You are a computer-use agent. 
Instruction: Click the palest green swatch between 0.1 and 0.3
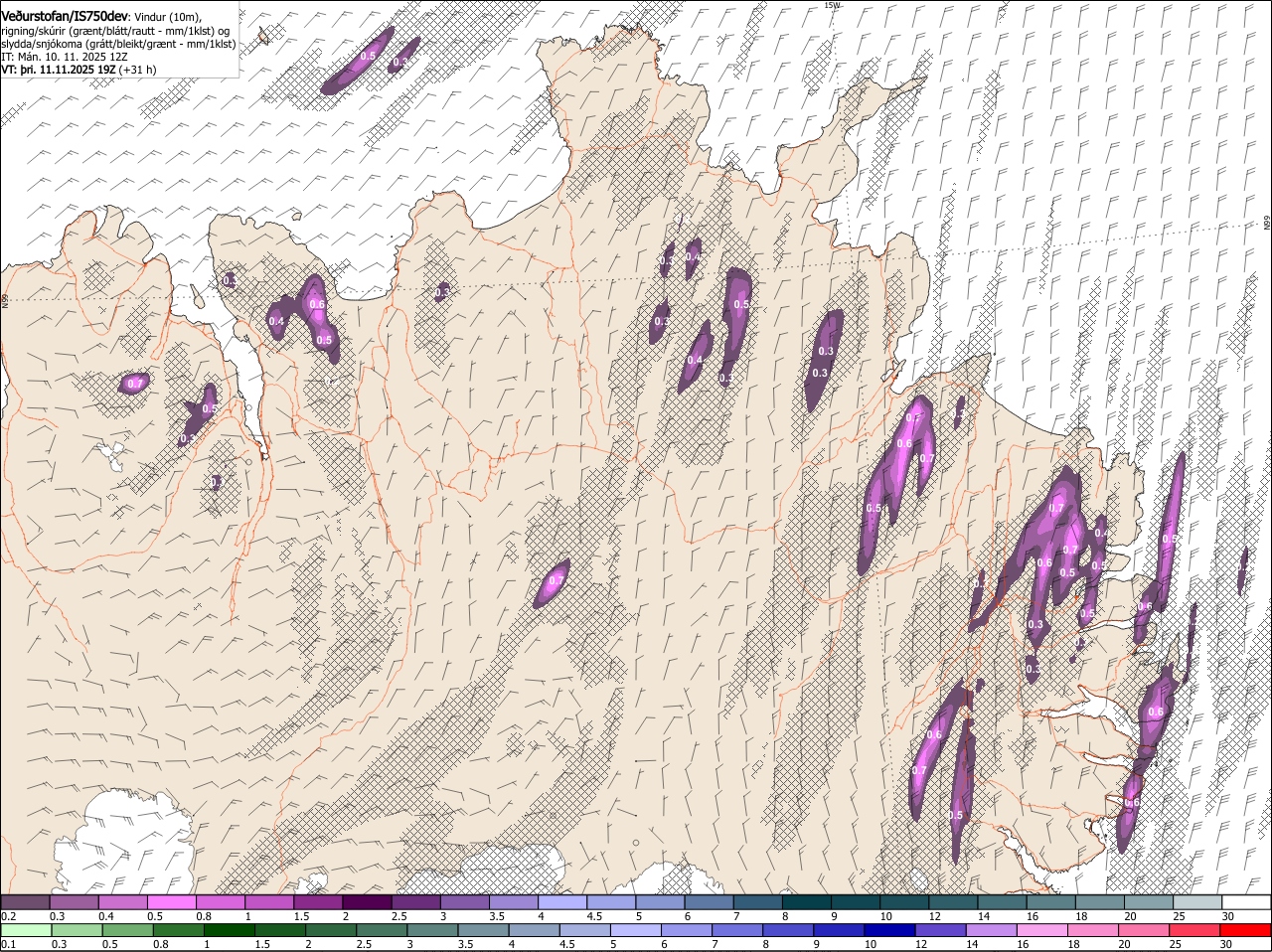[26, 930]
